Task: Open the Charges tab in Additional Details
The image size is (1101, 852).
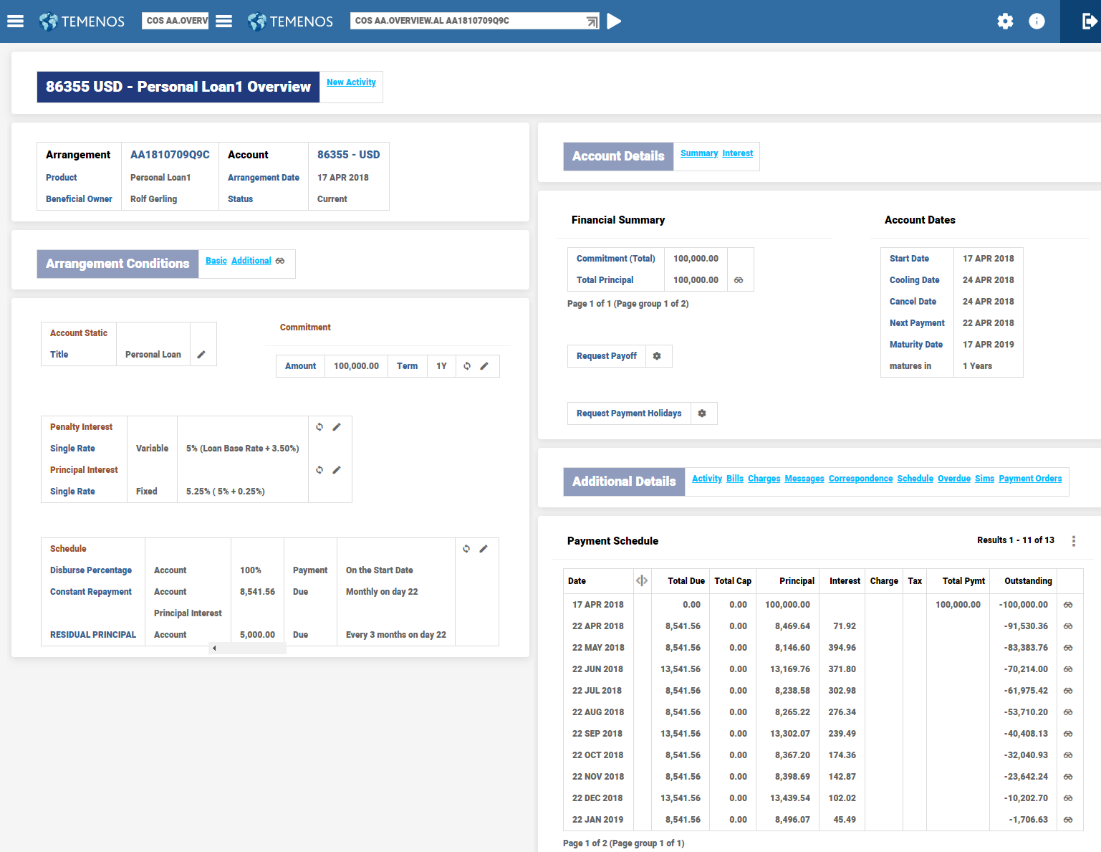Action: (764, 479)
